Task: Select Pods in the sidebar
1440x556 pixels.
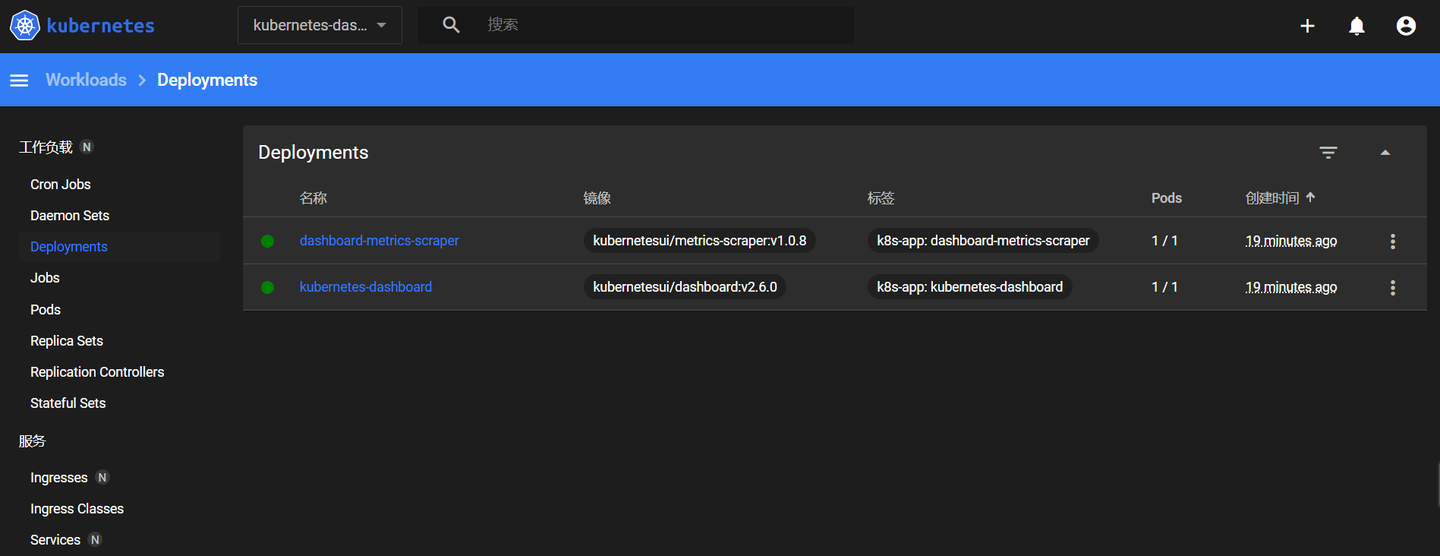Action: [45, 309]
